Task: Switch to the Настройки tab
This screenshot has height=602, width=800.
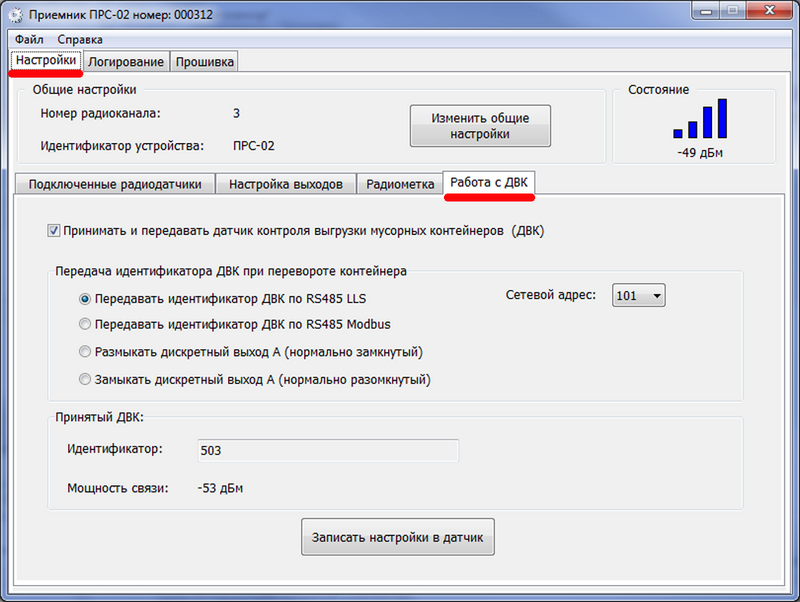Action: point(46,60)
